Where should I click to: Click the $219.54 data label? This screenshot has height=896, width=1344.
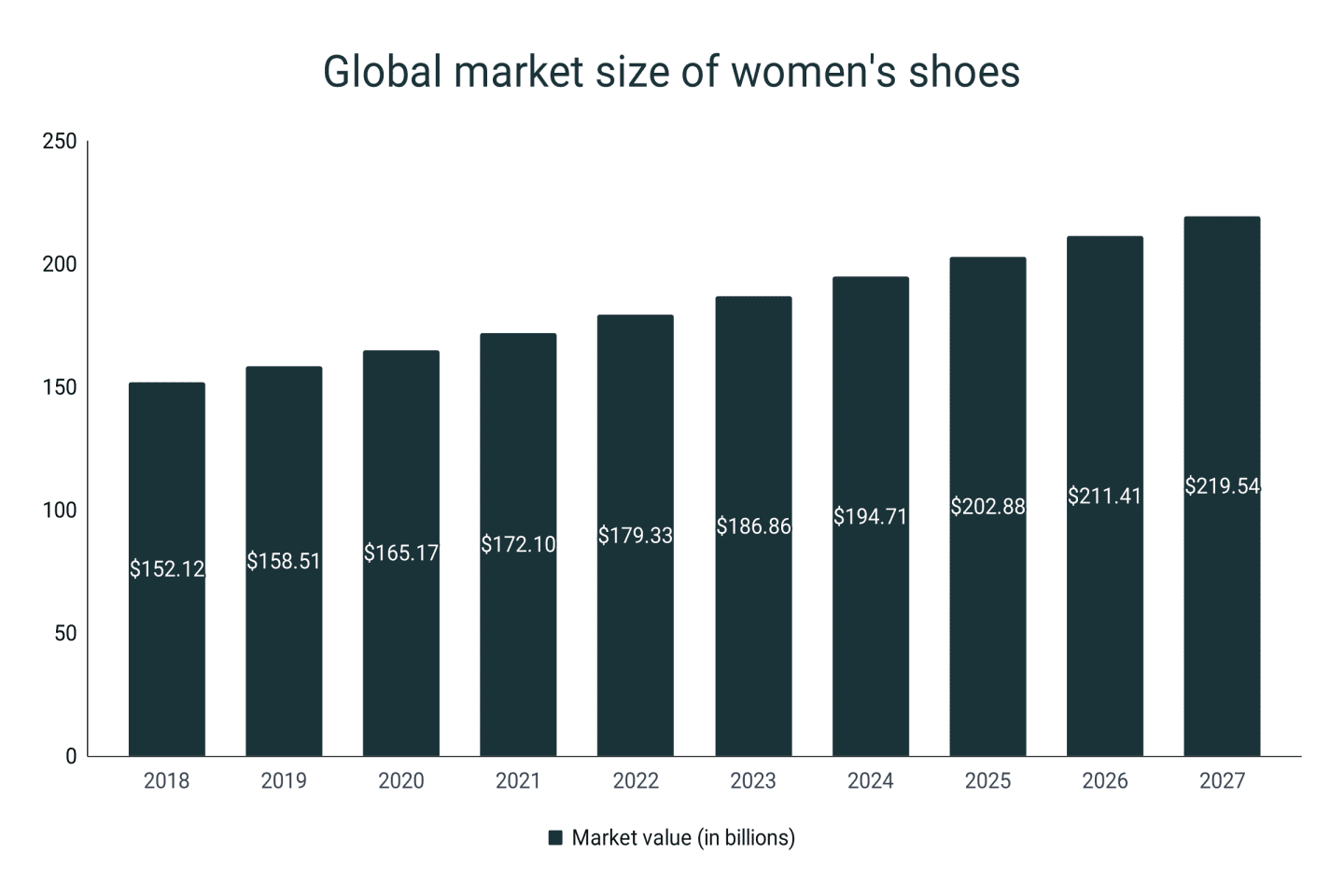click(x=1221, y=485)
